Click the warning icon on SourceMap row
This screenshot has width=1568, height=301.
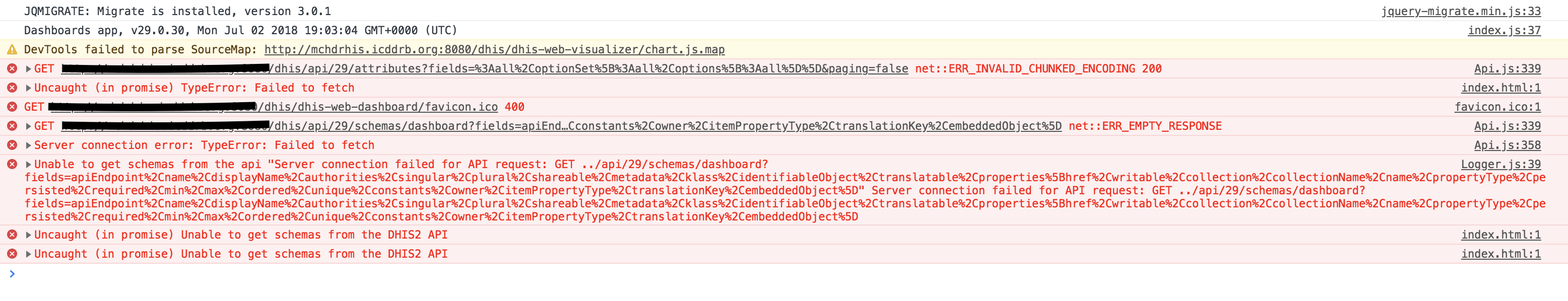(x=12, y=49)
